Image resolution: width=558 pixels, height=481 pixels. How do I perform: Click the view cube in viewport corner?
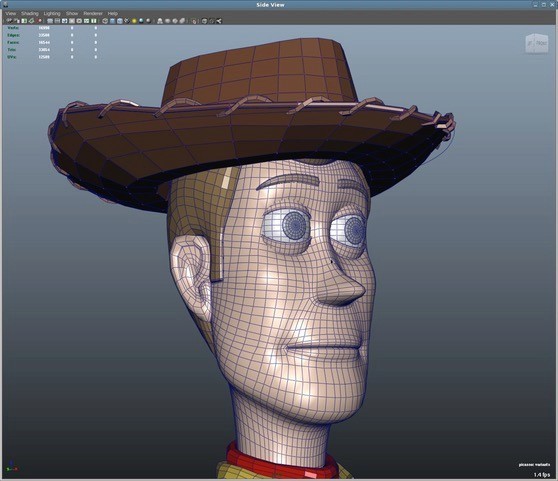click(537, 43)
